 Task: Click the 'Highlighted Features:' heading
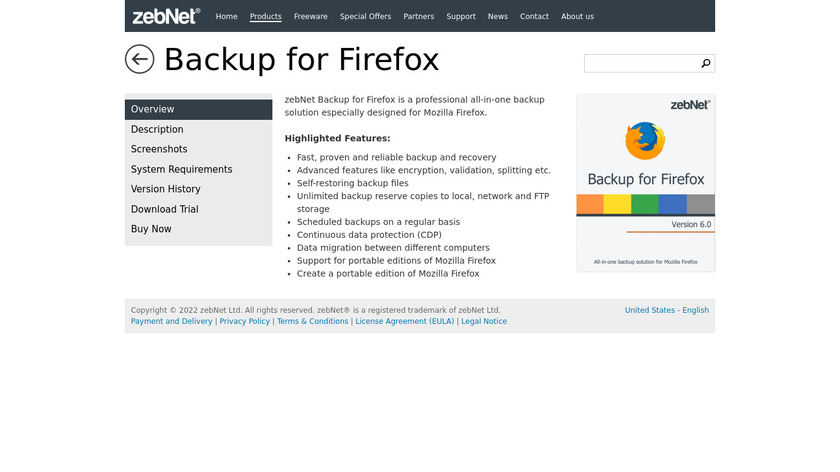coord(338,138)
